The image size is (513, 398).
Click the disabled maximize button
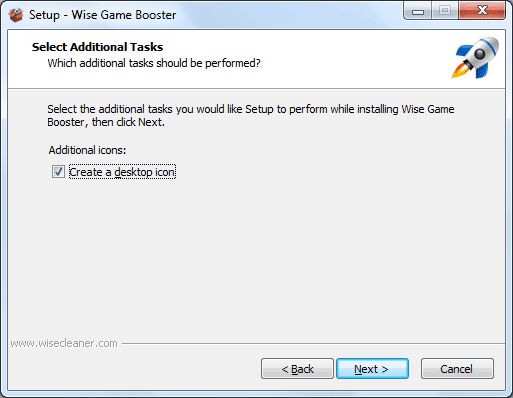(445, 11)
